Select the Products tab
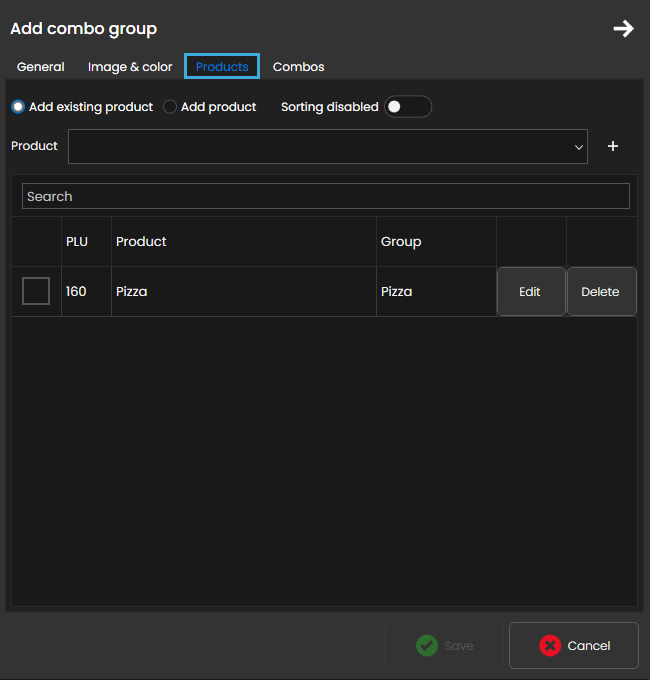 click(x=222, y=67)
